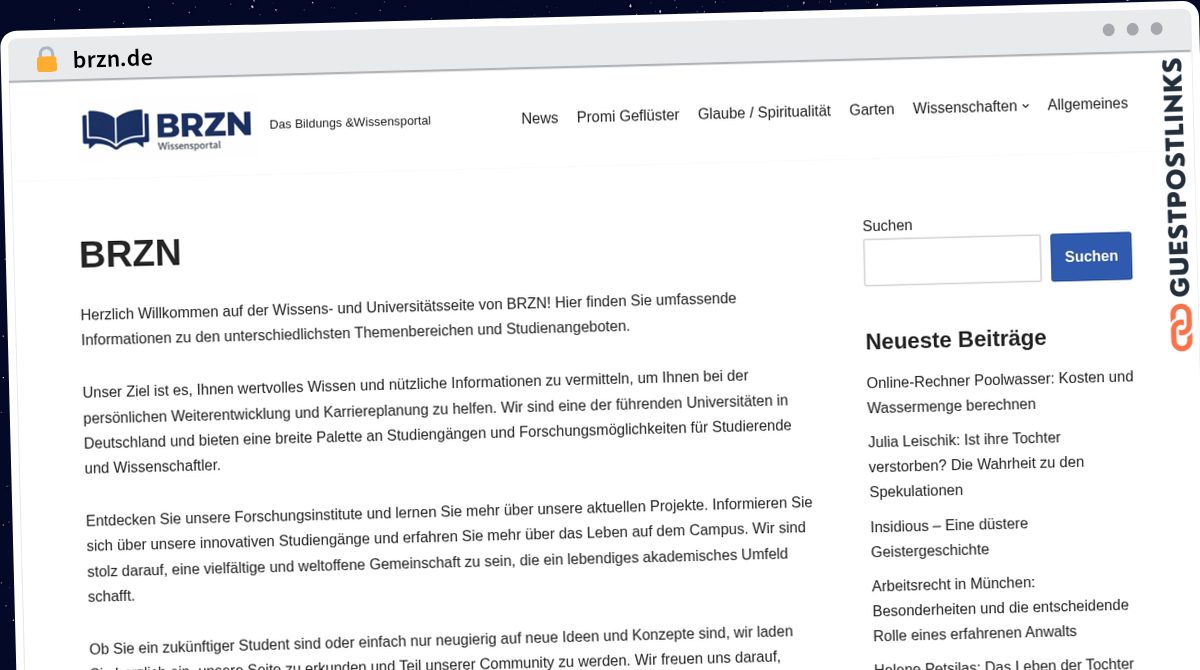Open the Julia Leischik article link

tap(977, 464)
